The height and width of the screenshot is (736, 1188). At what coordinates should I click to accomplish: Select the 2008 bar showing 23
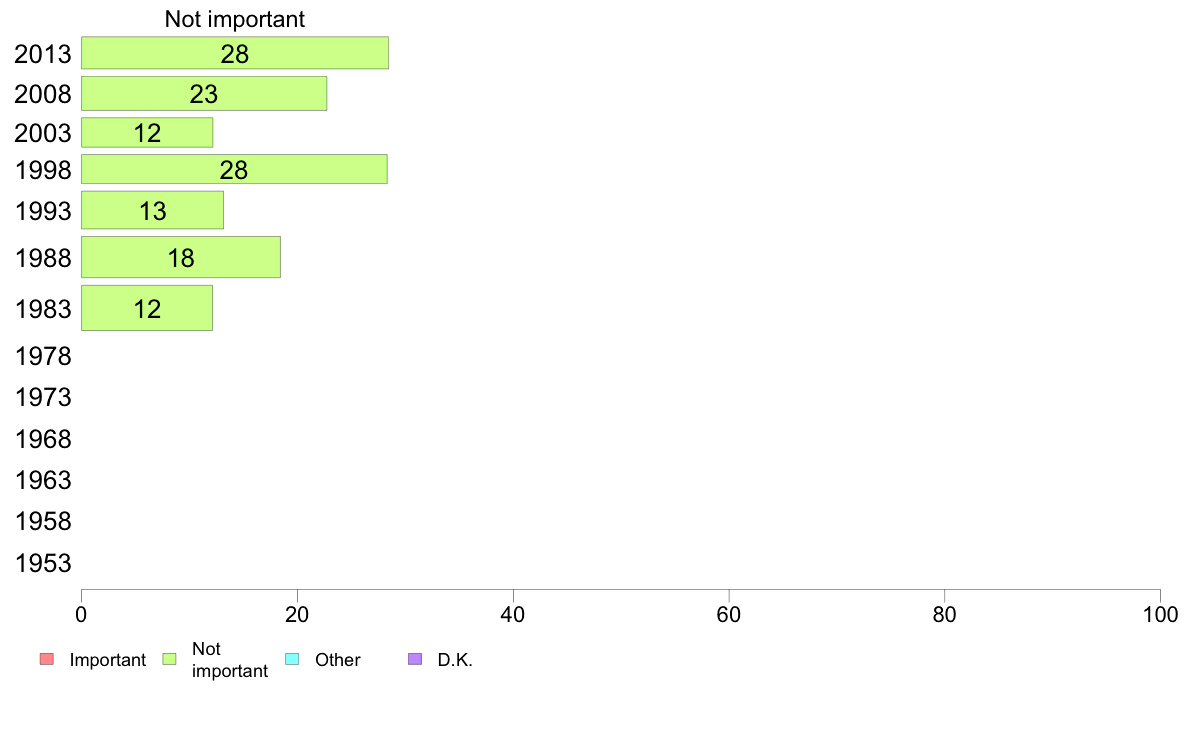[x=204, y=93]
